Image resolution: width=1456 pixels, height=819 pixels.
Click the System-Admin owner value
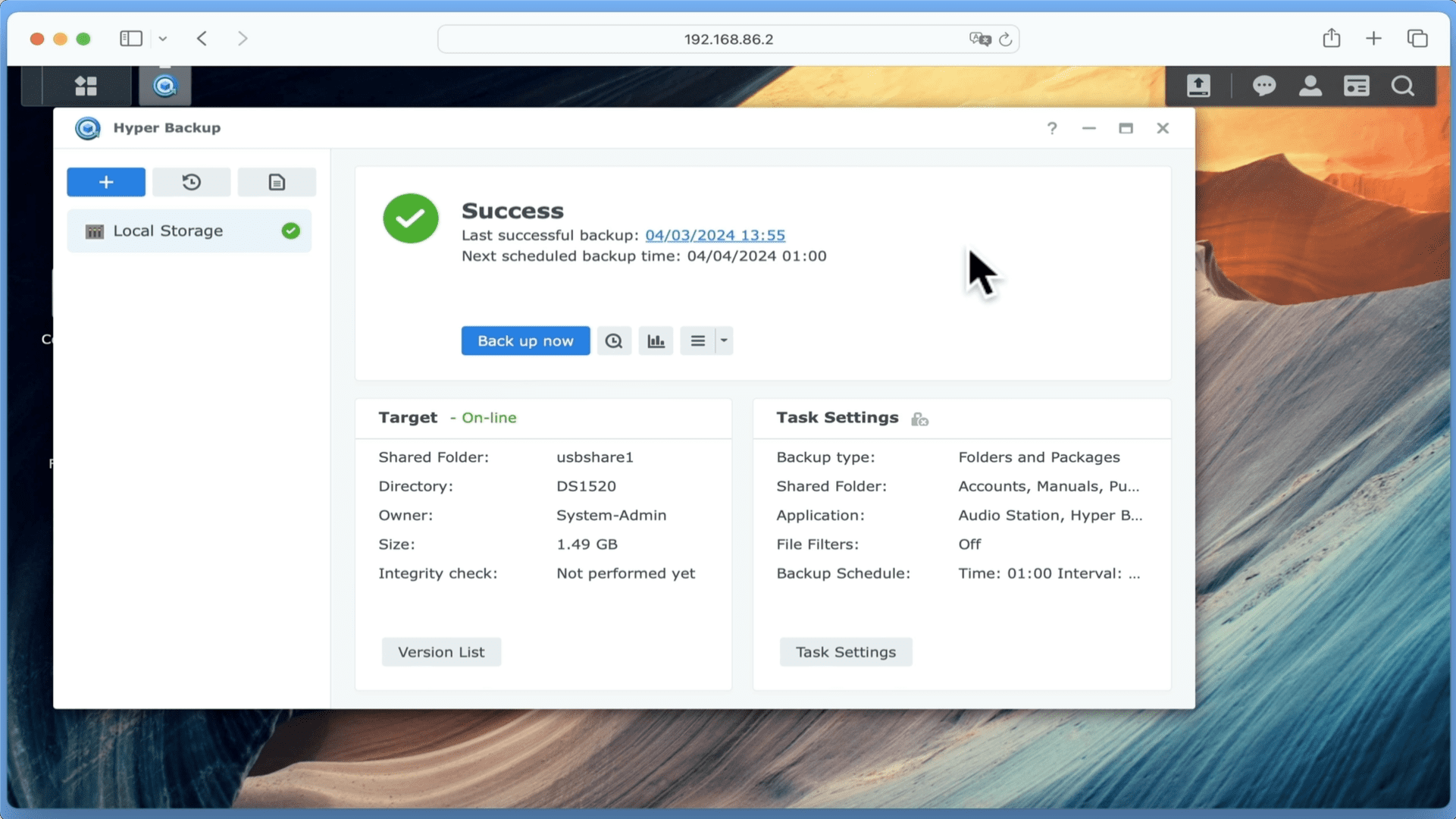click(x=612, y=515)
